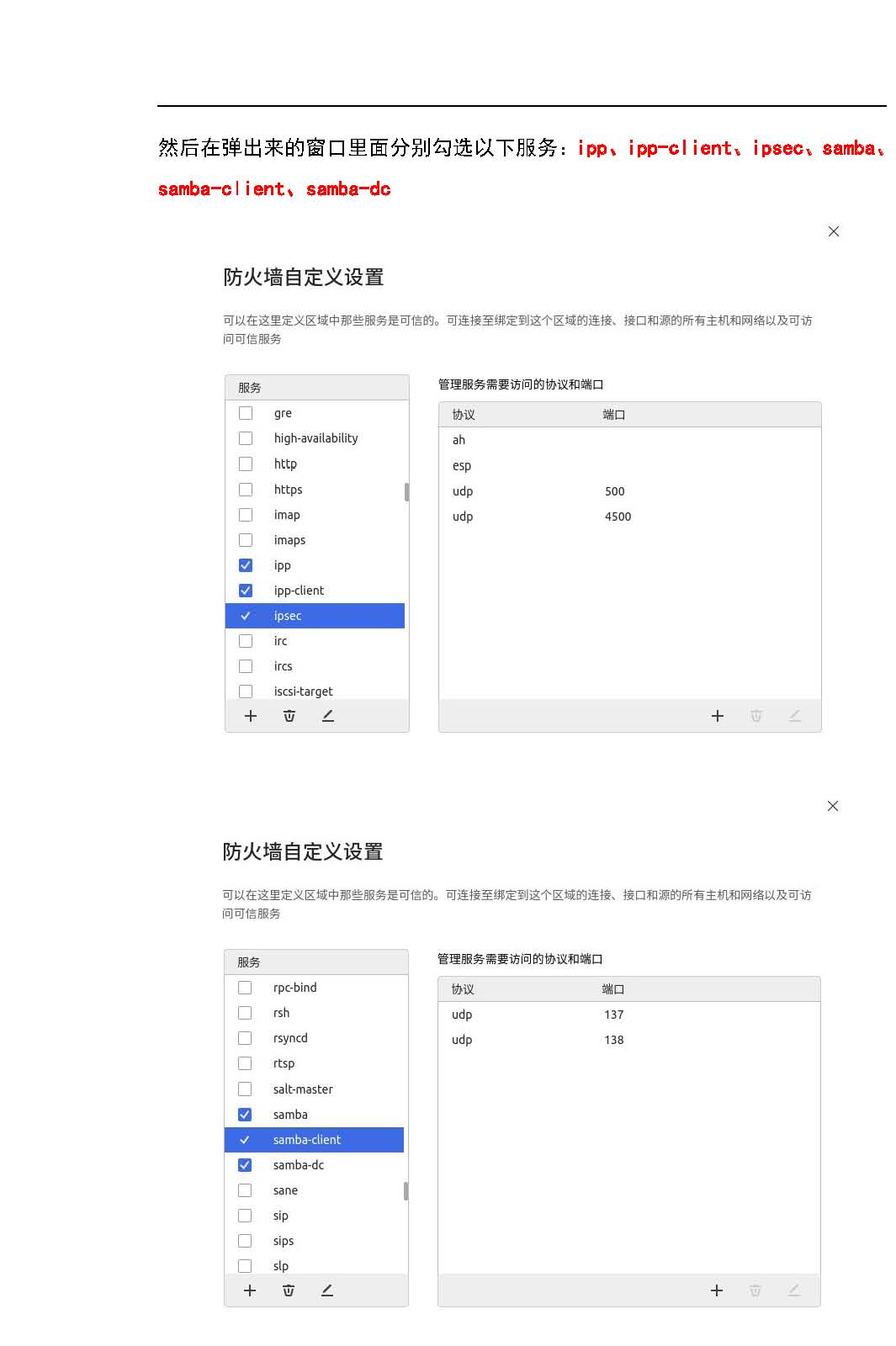Uncheck the samba service checkbox
The height and width of the screenshot is (1346, 896).
click(245, 1115)
